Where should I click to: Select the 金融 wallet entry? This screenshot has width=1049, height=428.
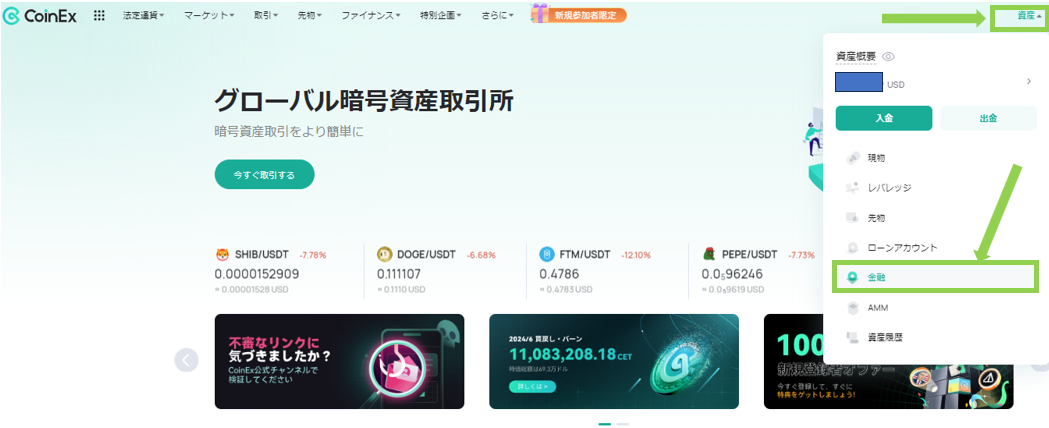click(935, 277)
